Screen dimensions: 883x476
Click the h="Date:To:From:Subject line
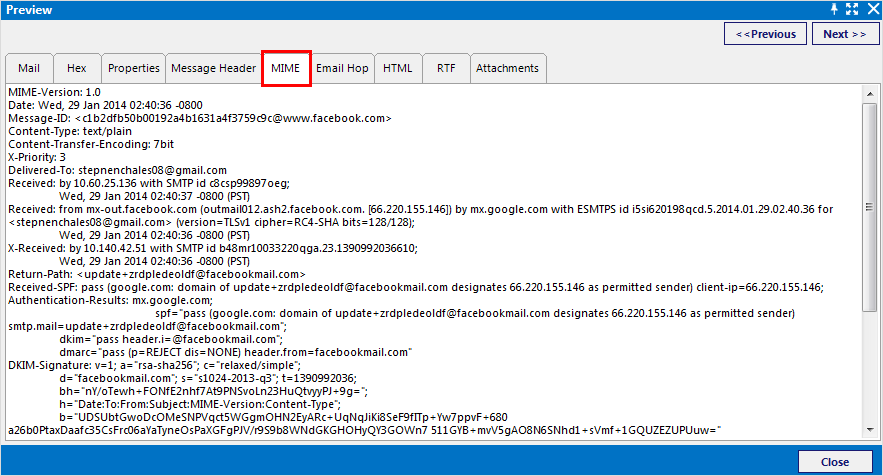[x=200, y=404]
